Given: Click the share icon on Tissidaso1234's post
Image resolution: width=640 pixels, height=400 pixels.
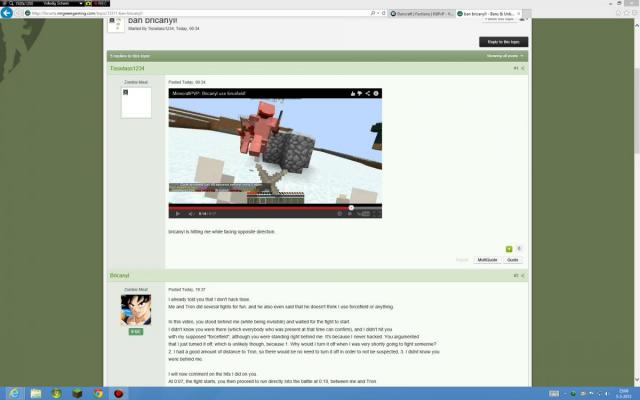Looking at the screenshot, I should [523, 68].
